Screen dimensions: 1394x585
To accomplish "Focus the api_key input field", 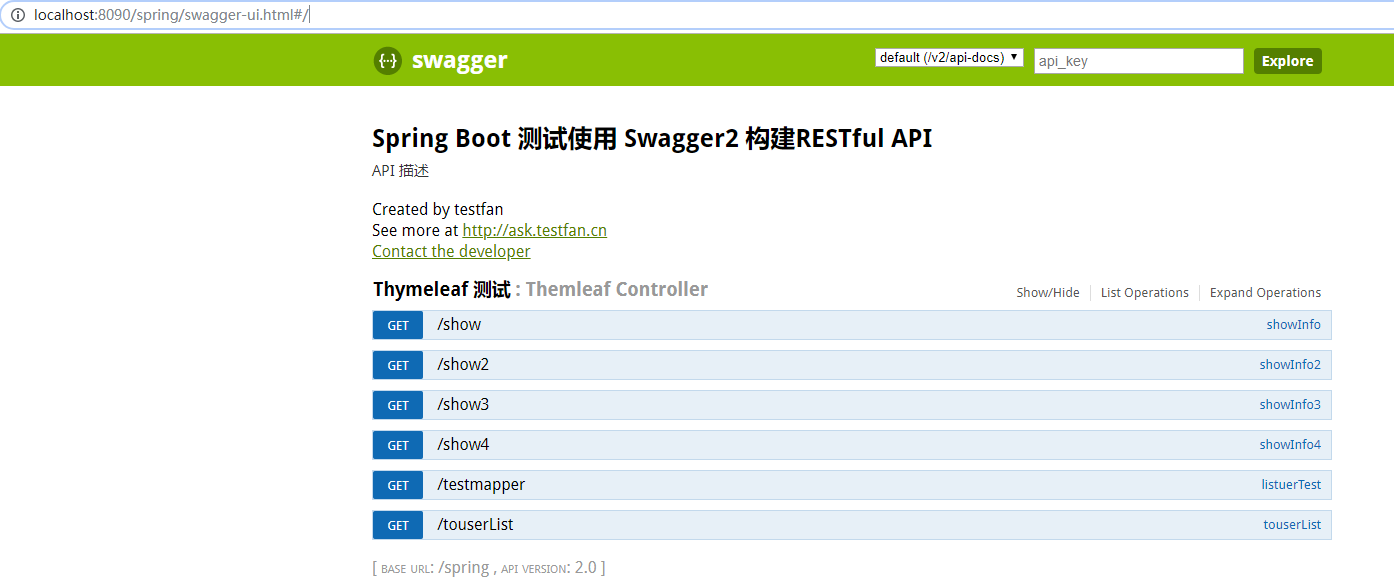I will coord(1139,61).
